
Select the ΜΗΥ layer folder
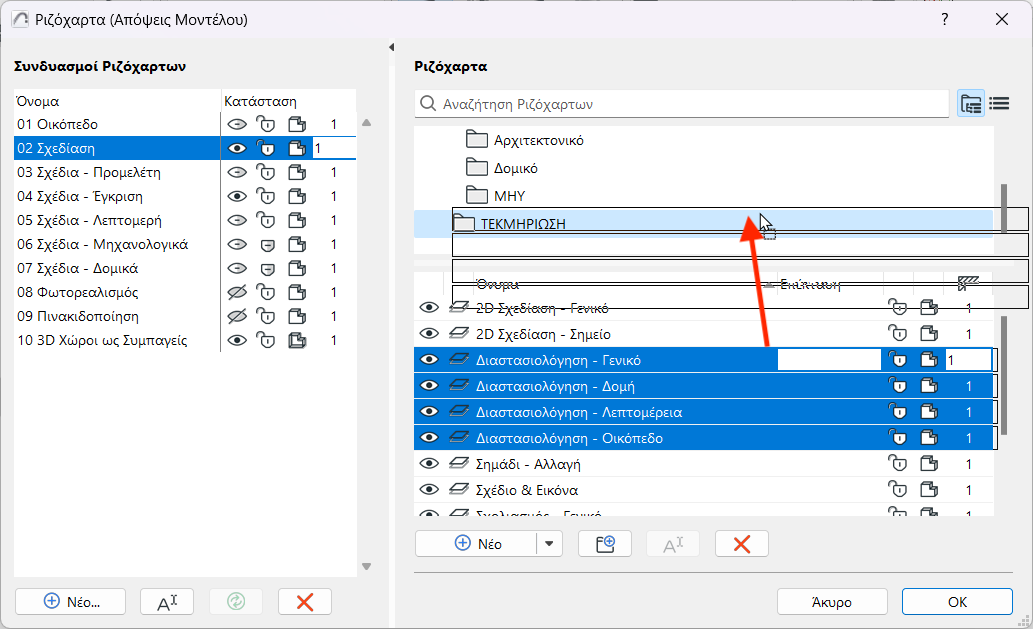509,196
